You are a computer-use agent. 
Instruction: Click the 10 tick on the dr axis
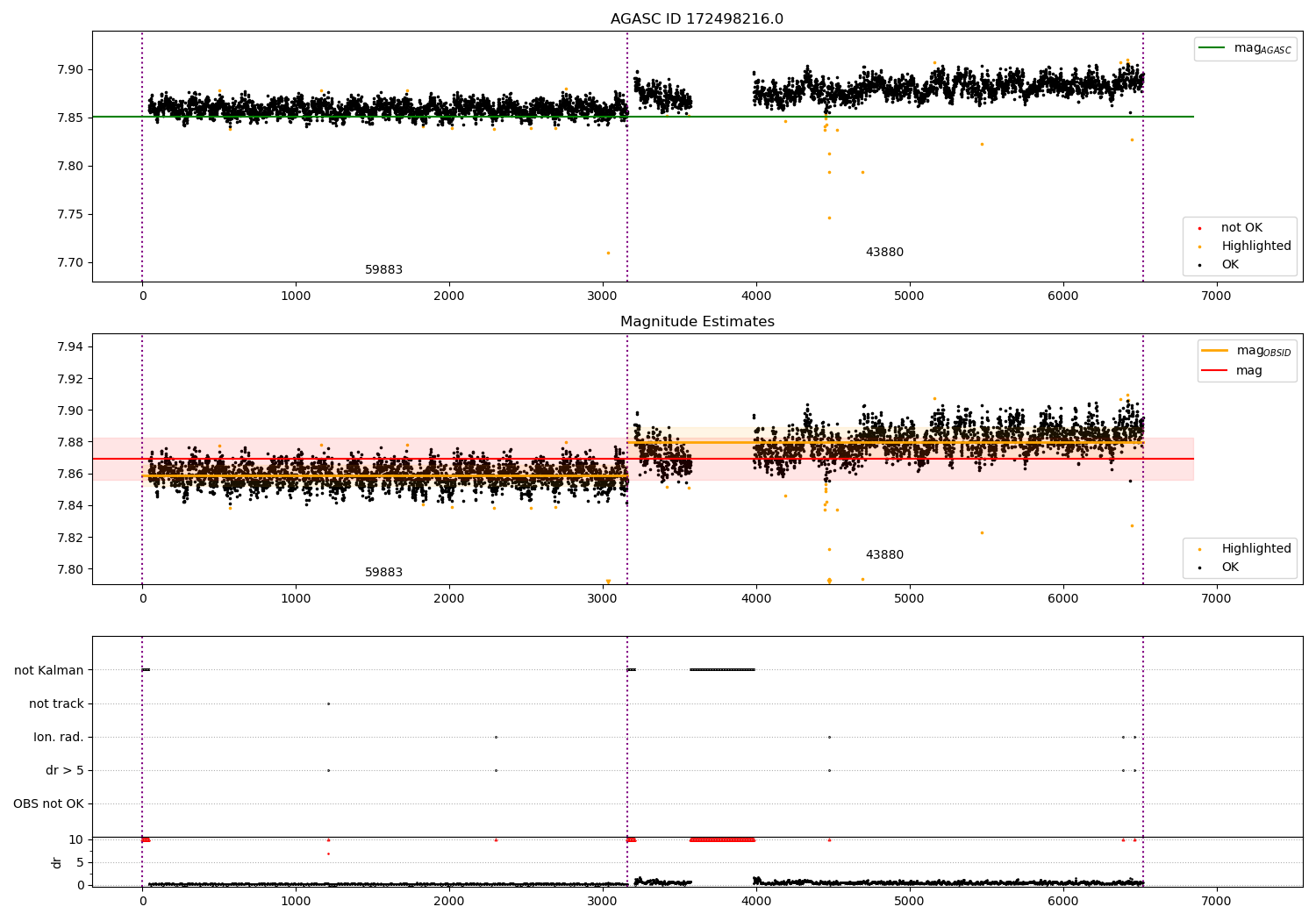76,840
